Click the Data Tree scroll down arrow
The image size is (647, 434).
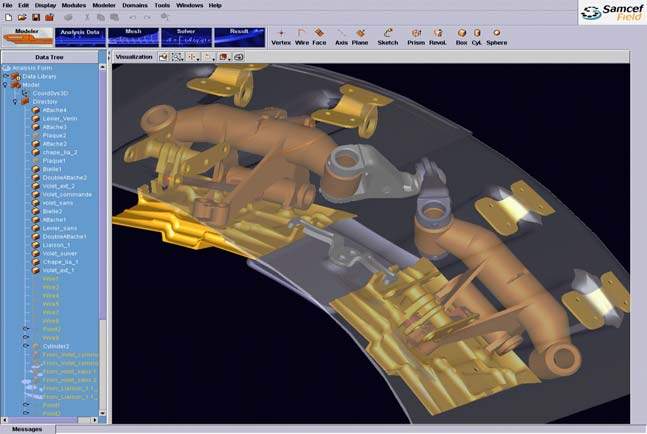coord(102,413)
